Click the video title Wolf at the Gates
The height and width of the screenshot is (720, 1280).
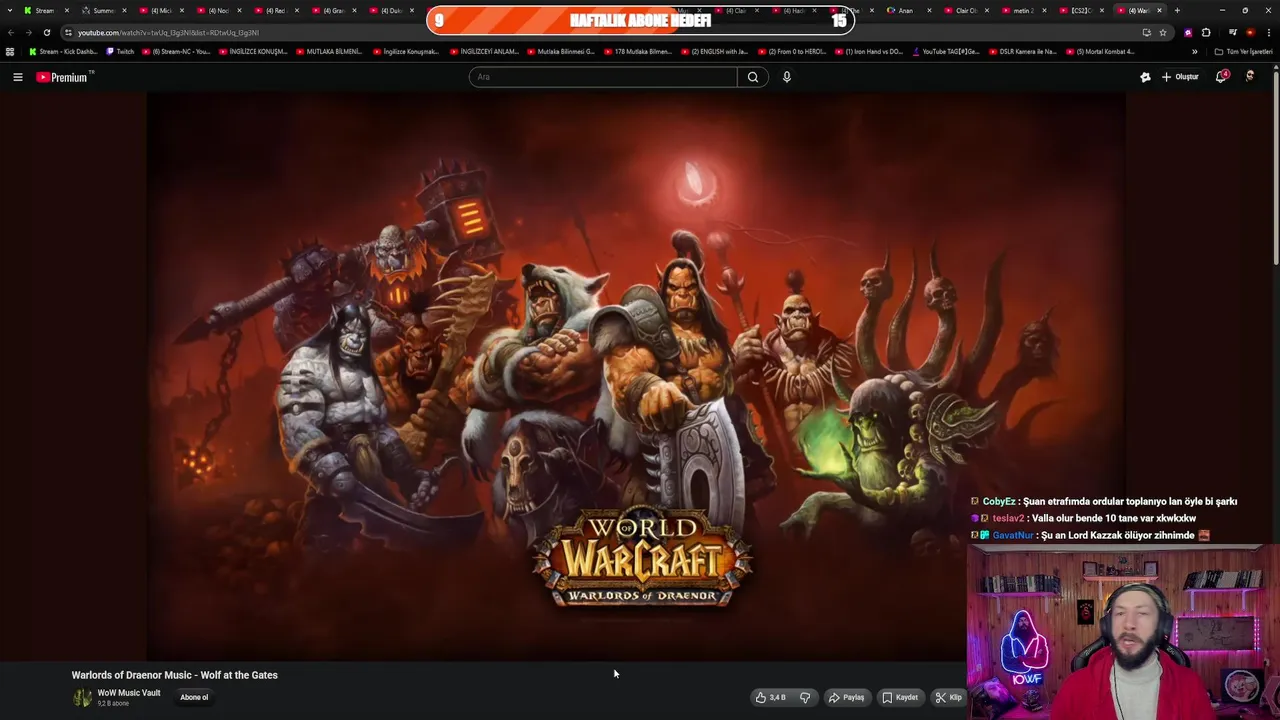[x=174, y=675]
